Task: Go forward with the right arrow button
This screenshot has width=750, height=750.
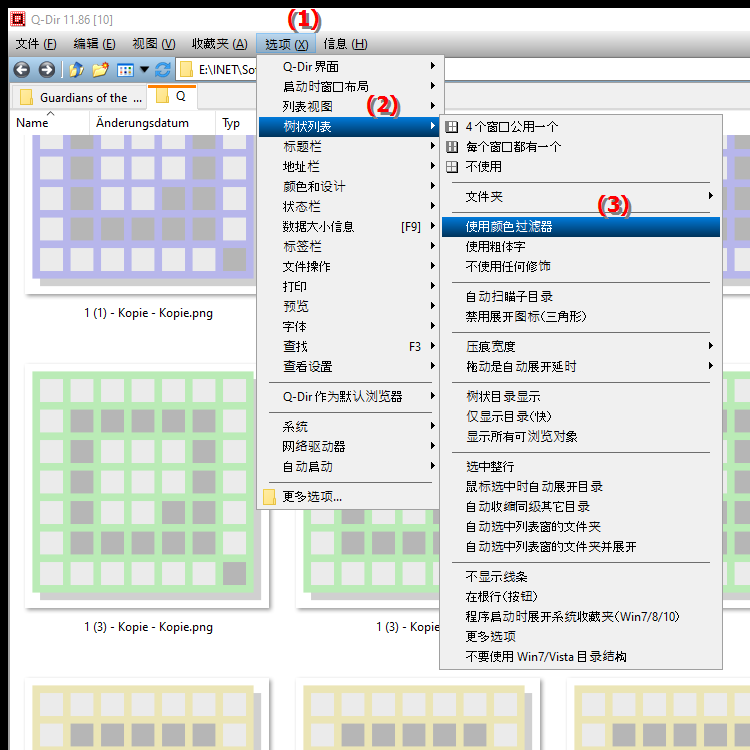Action: [46, 70]
